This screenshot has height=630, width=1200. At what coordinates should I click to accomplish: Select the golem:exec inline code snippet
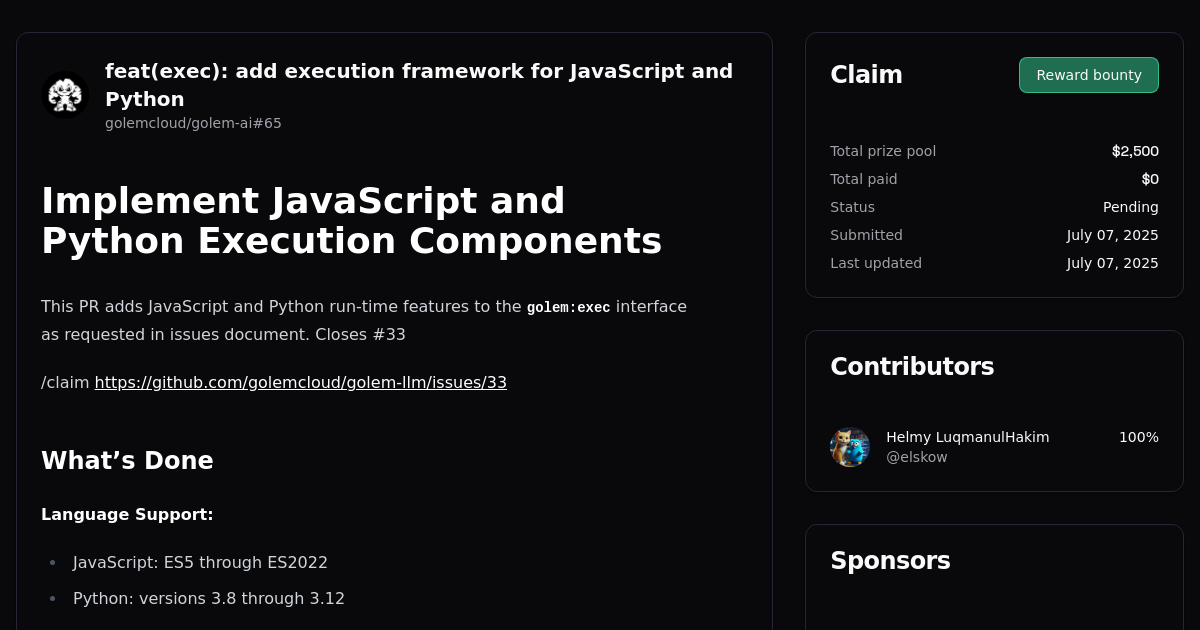click(x=568, y=307)
